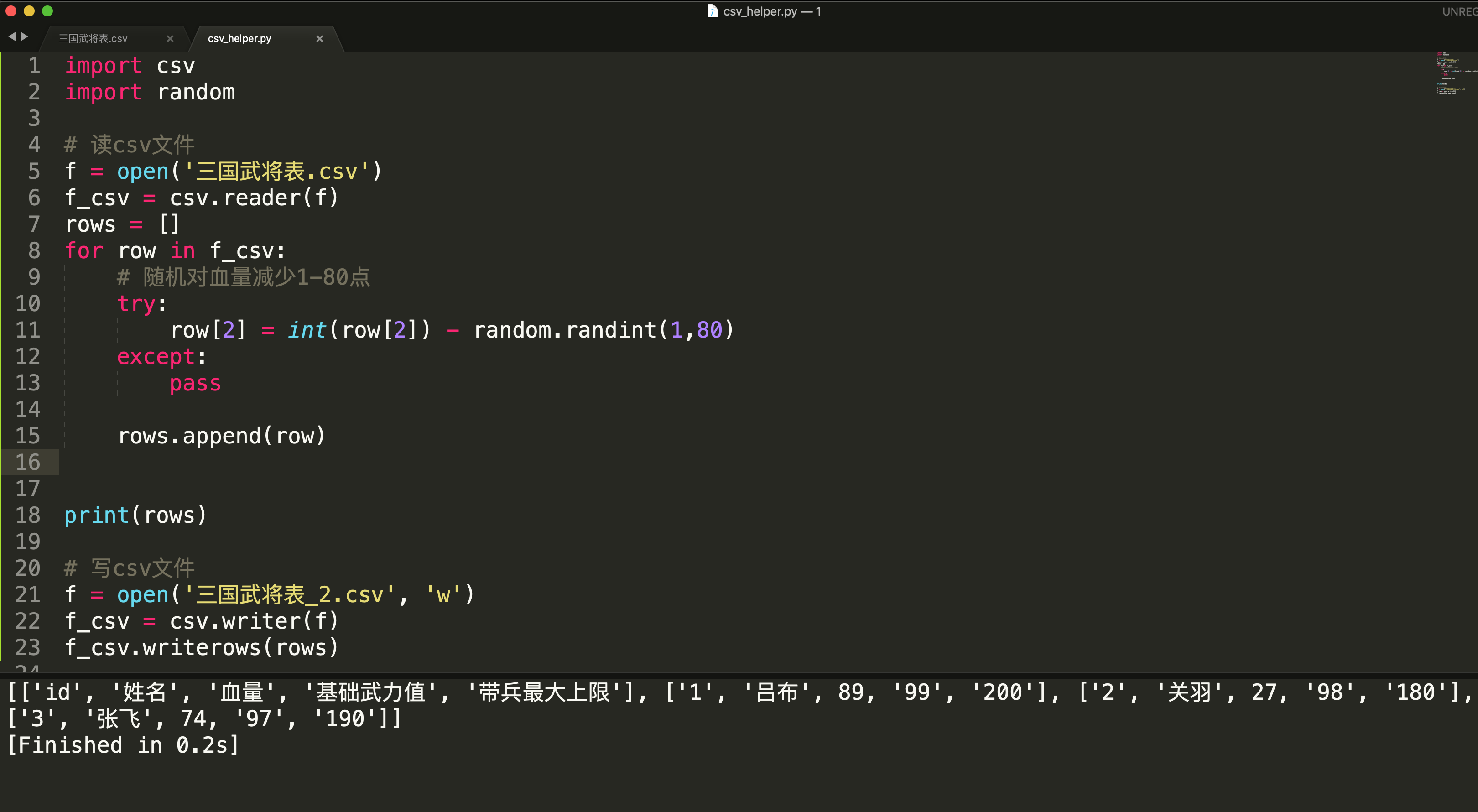
Task: Click the tab back navigation arrow
Action: [x=11, y=37]
